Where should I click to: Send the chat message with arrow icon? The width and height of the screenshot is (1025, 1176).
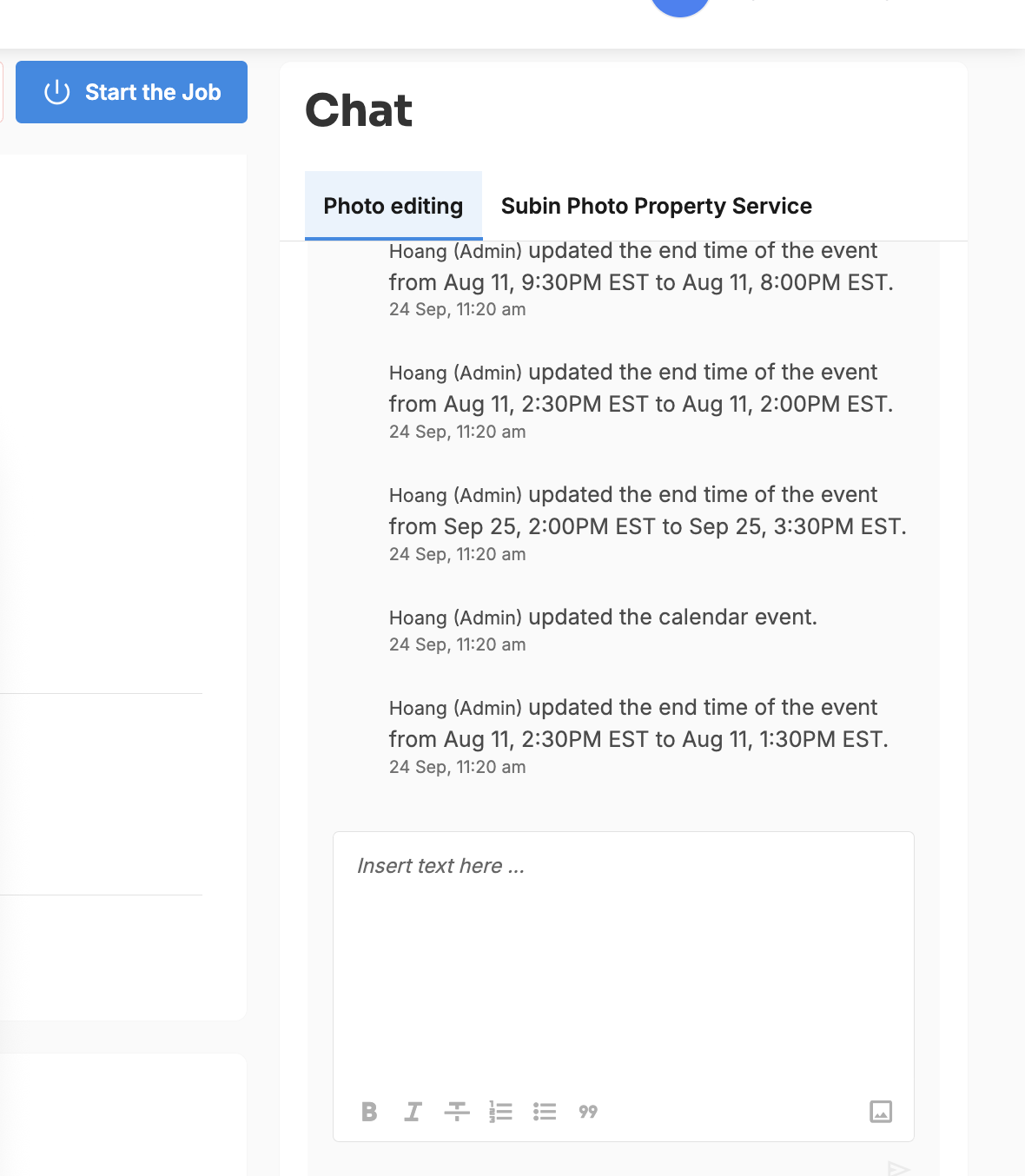898,1168
